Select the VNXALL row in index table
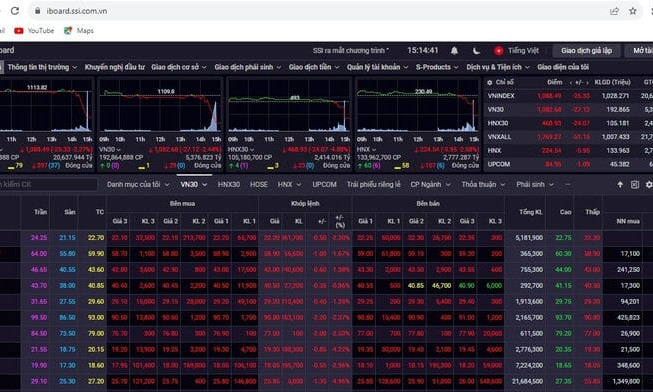The width and height of the screenshot is (653, 392). [x=568, y=137]
